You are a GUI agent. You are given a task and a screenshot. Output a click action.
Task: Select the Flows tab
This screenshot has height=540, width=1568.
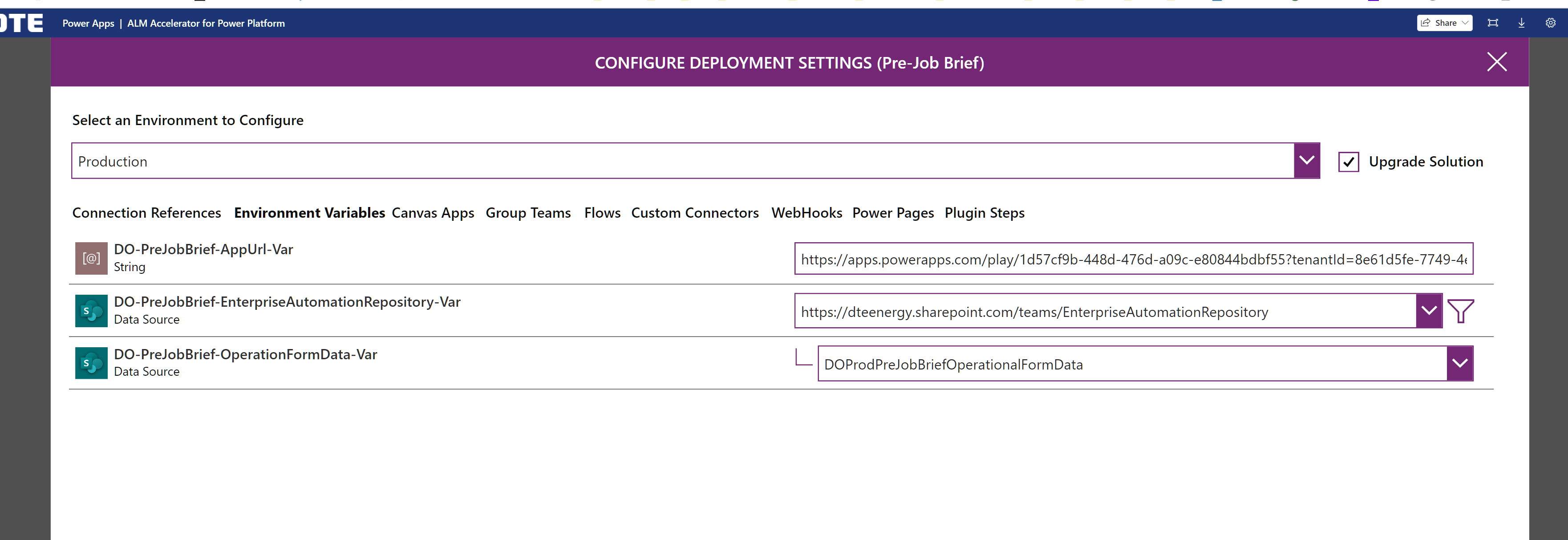602,213
